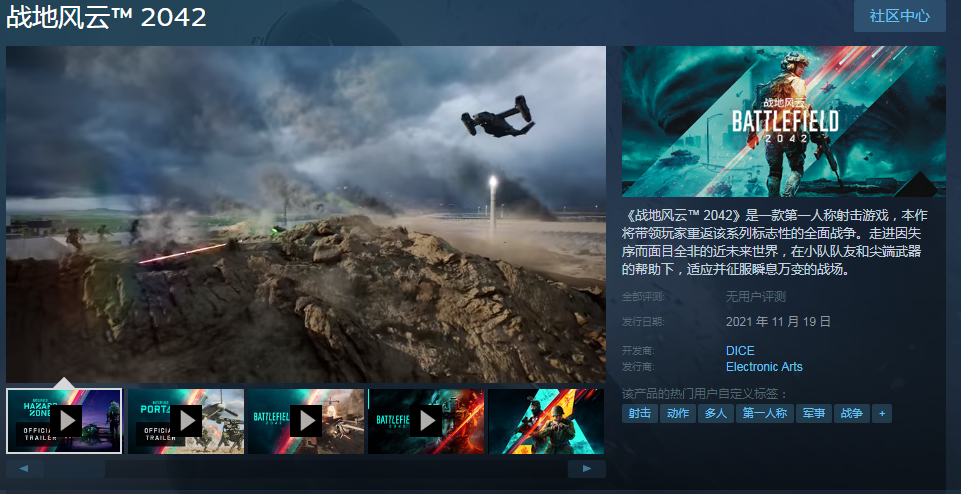Open the Electronic Arts publisher link
This screenshot has height=494, width=961.
click(764, 367)
